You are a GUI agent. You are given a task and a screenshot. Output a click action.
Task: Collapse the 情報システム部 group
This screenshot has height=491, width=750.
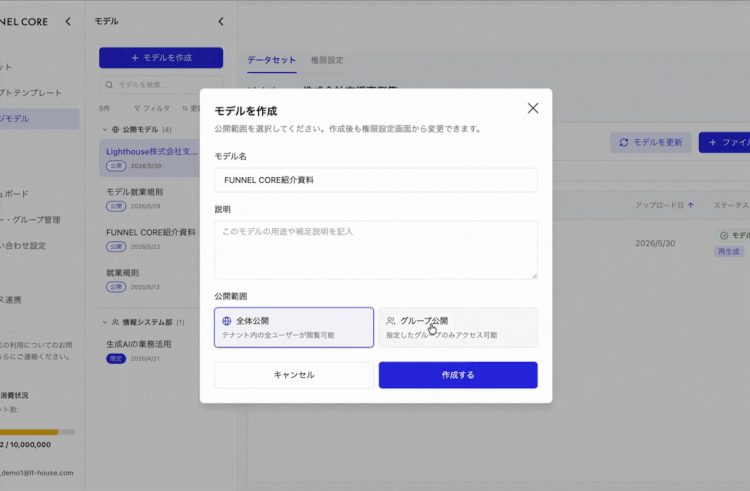[x=105, y=322]
